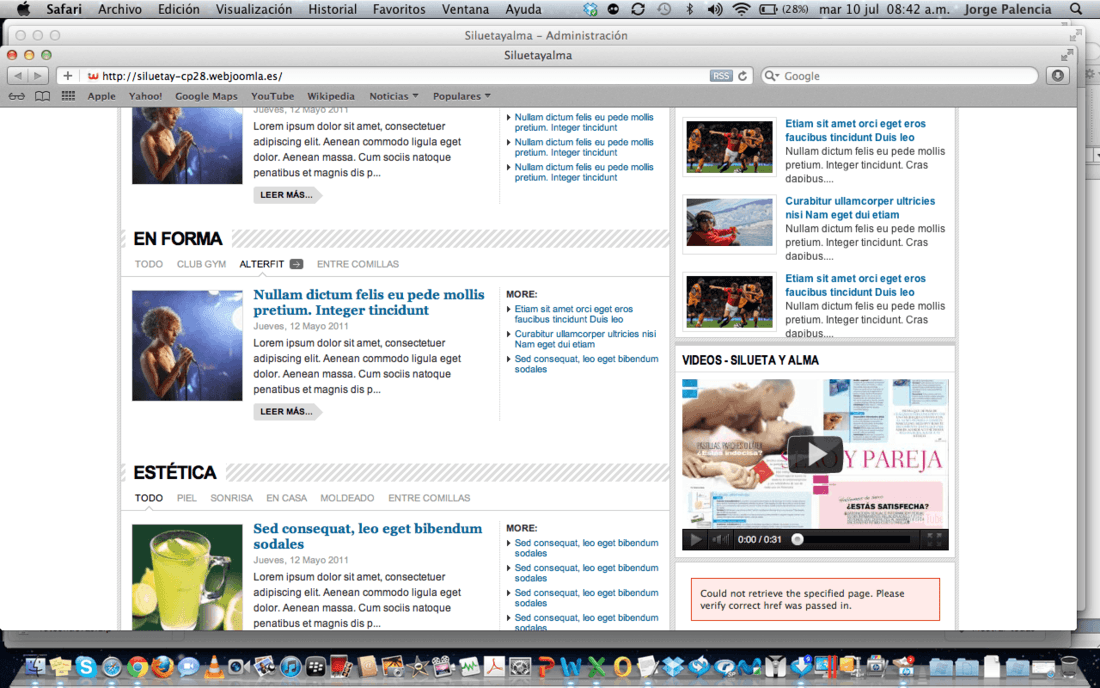Image resolution: width=1100 pixels, height=688 pixels.
Task: Toggle video full screen button
Action: pos(934,539)
